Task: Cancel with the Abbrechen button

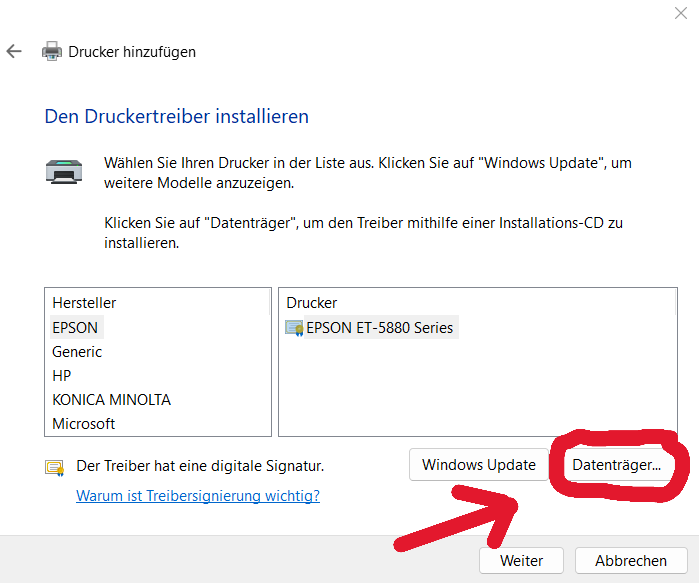Action: 631,561
